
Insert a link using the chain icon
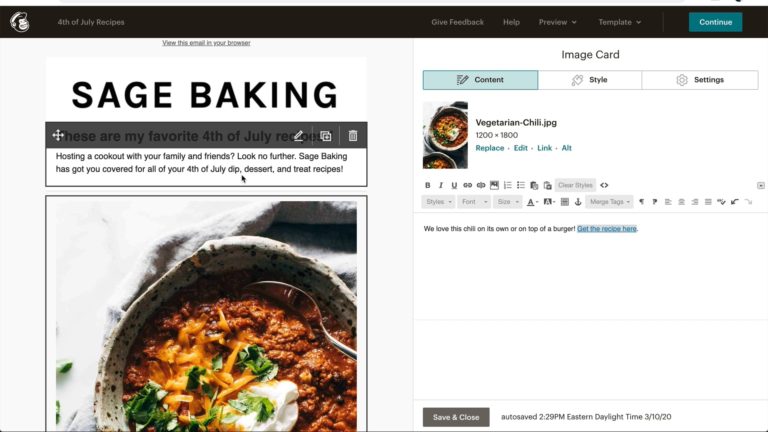pyautogui.click(x=467, y=185)
